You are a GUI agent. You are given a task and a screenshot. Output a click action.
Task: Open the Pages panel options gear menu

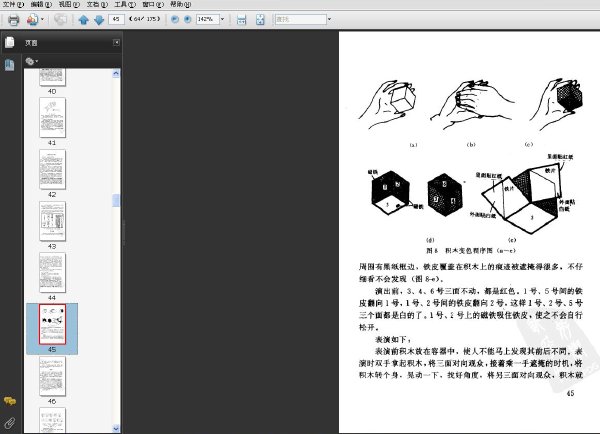click(x=31, y=61)
